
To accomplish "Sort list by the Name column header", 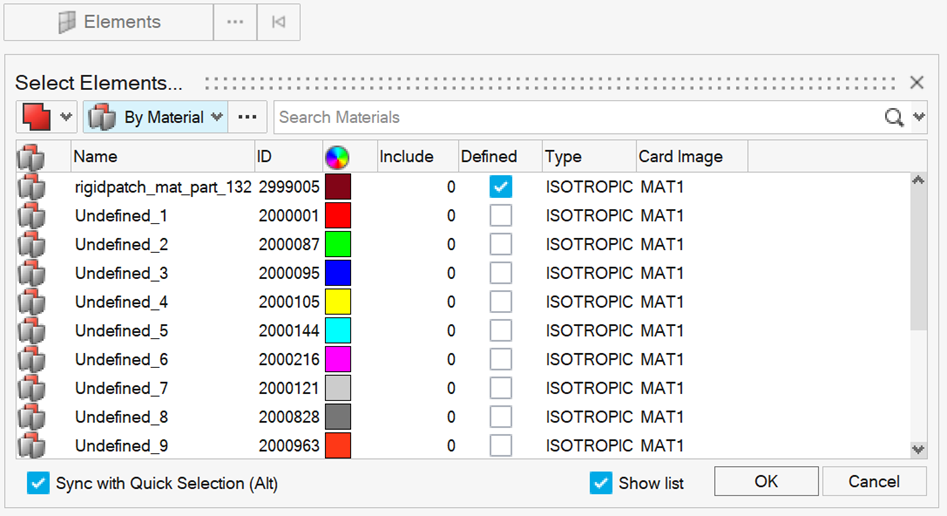I will (x=96, y=157).
